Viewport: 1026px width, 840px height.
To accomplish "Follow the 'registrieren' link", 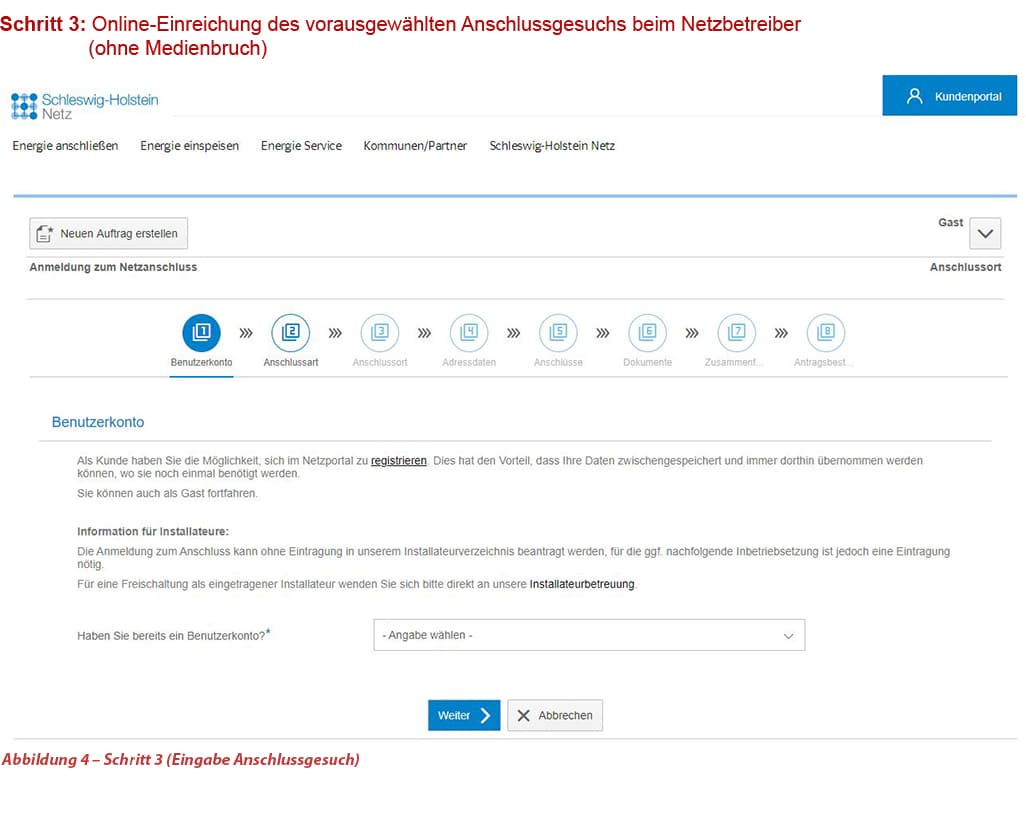I will (x=398, y=461).
